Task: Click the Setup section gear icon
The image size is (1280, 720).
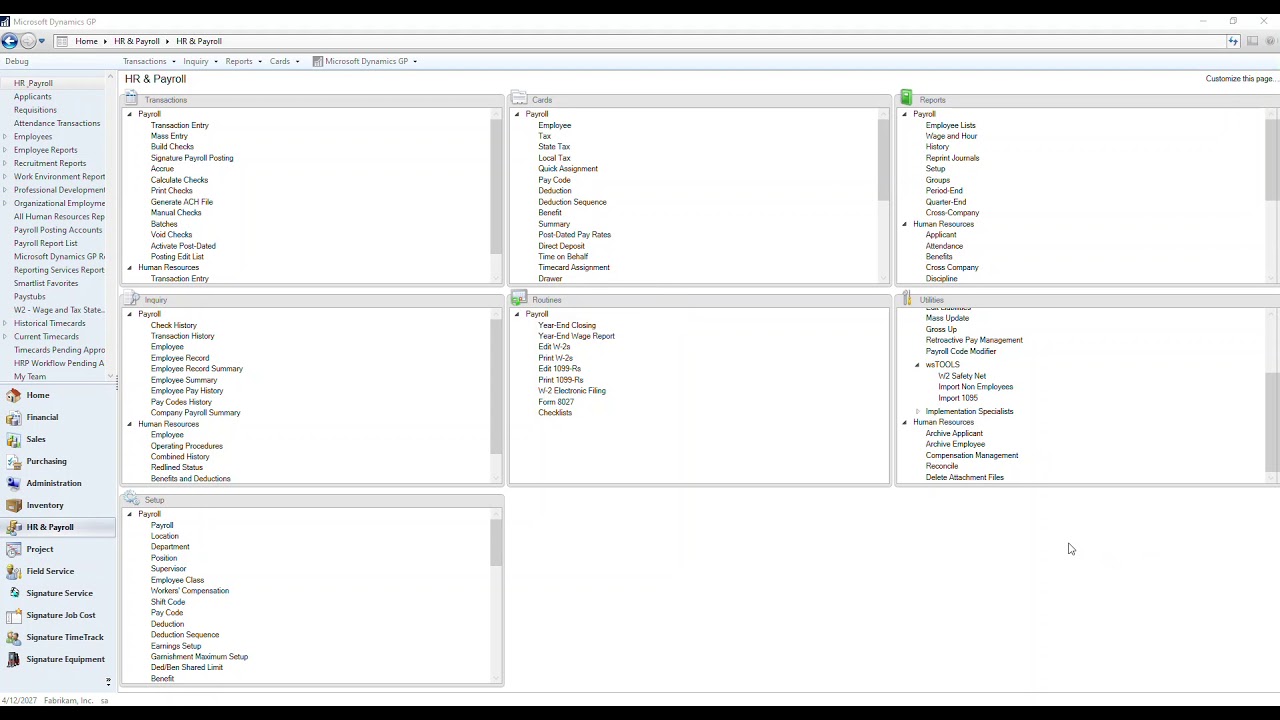Action: tap(131, 498)
